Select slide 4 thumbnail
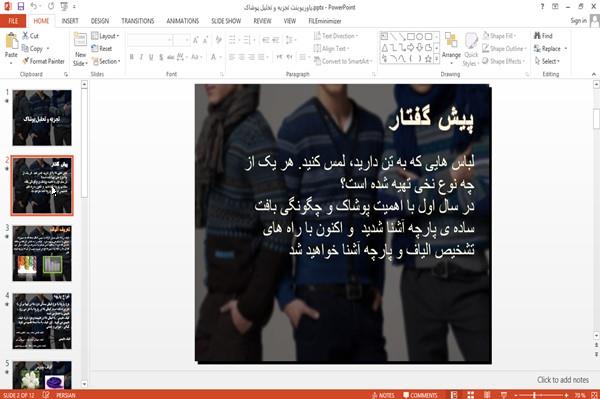Screen dimensions: 600x399 (x=42, y=321)
